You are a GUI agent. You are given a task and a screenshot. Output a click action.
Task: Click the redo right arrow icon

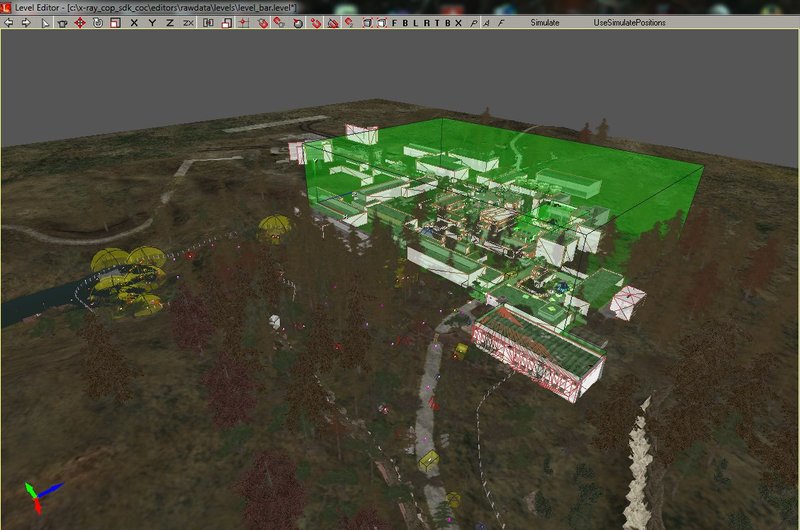(25, 22)
